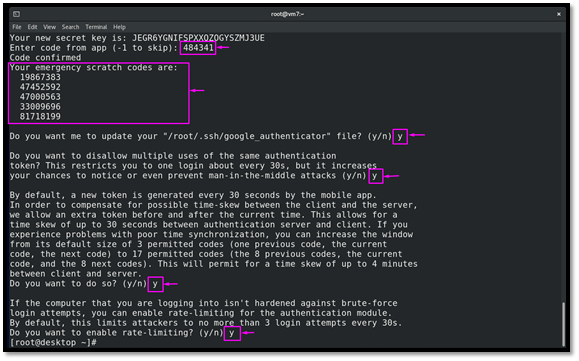The width and height of the screenshot is (579, 361).
Task: Click the terminal vertical scrollbar thumb
Action: [x=563, y=323]
